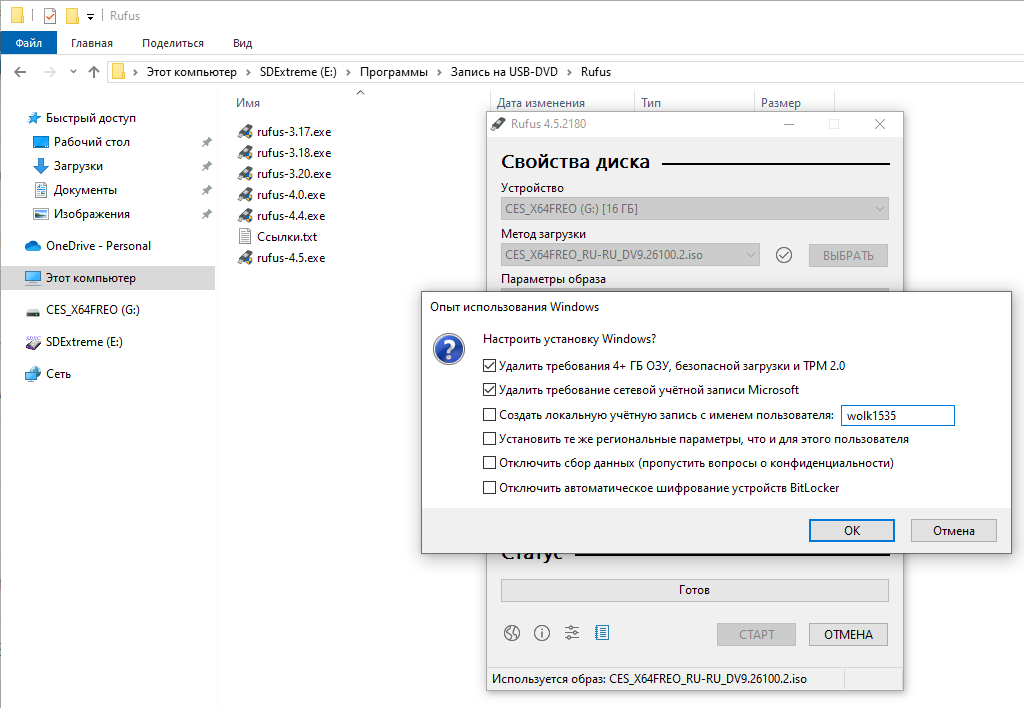
Task: Click the rufus-4.0.exe file icon
Action: (x=245, y=195)
